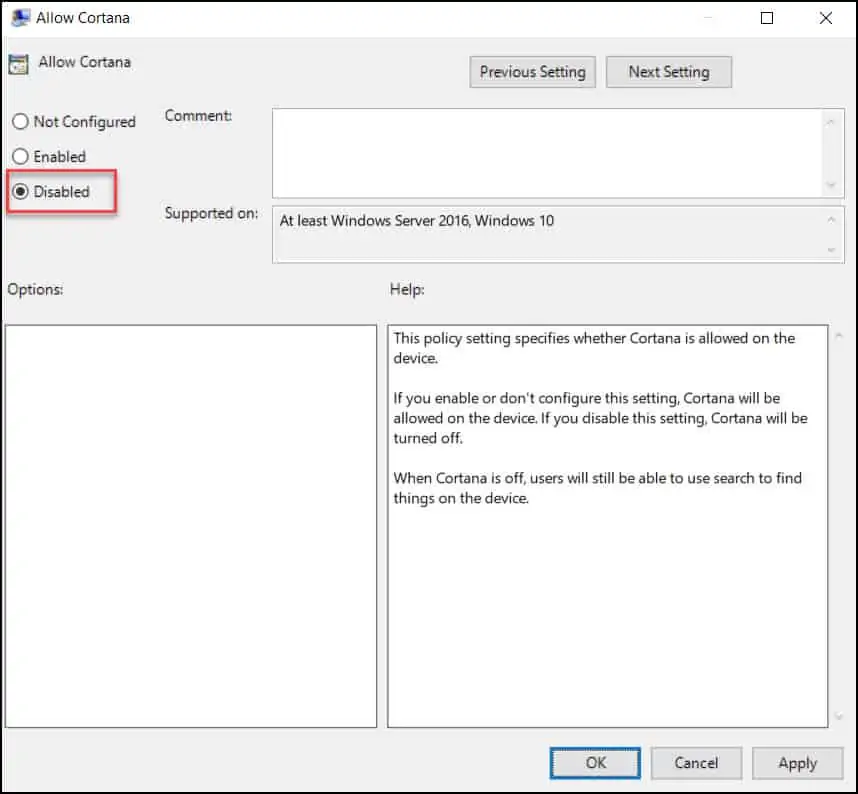Click the policy setting icon beside Allow Cortana
858x794 pixels.
pyautogui.click(x=18, y=64)
